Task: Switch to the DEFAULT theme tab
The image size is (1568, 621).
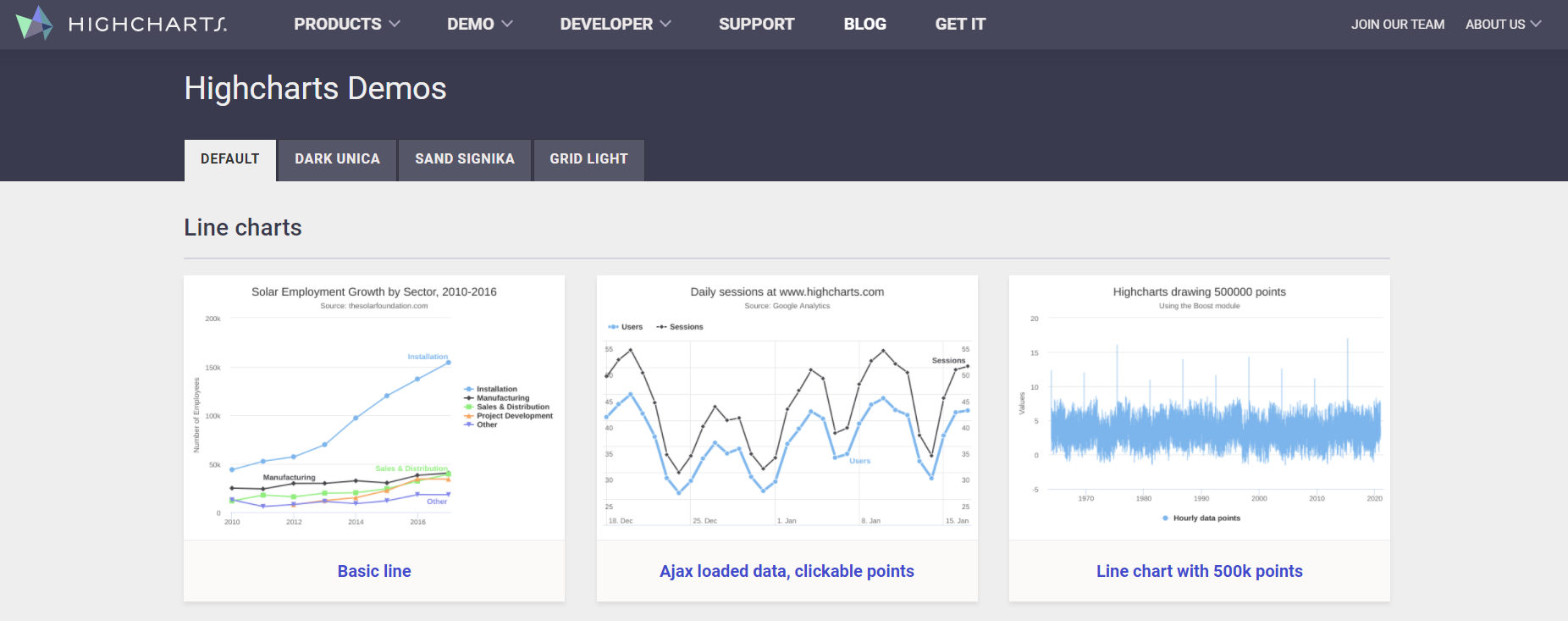Action: tap(230, 160)
